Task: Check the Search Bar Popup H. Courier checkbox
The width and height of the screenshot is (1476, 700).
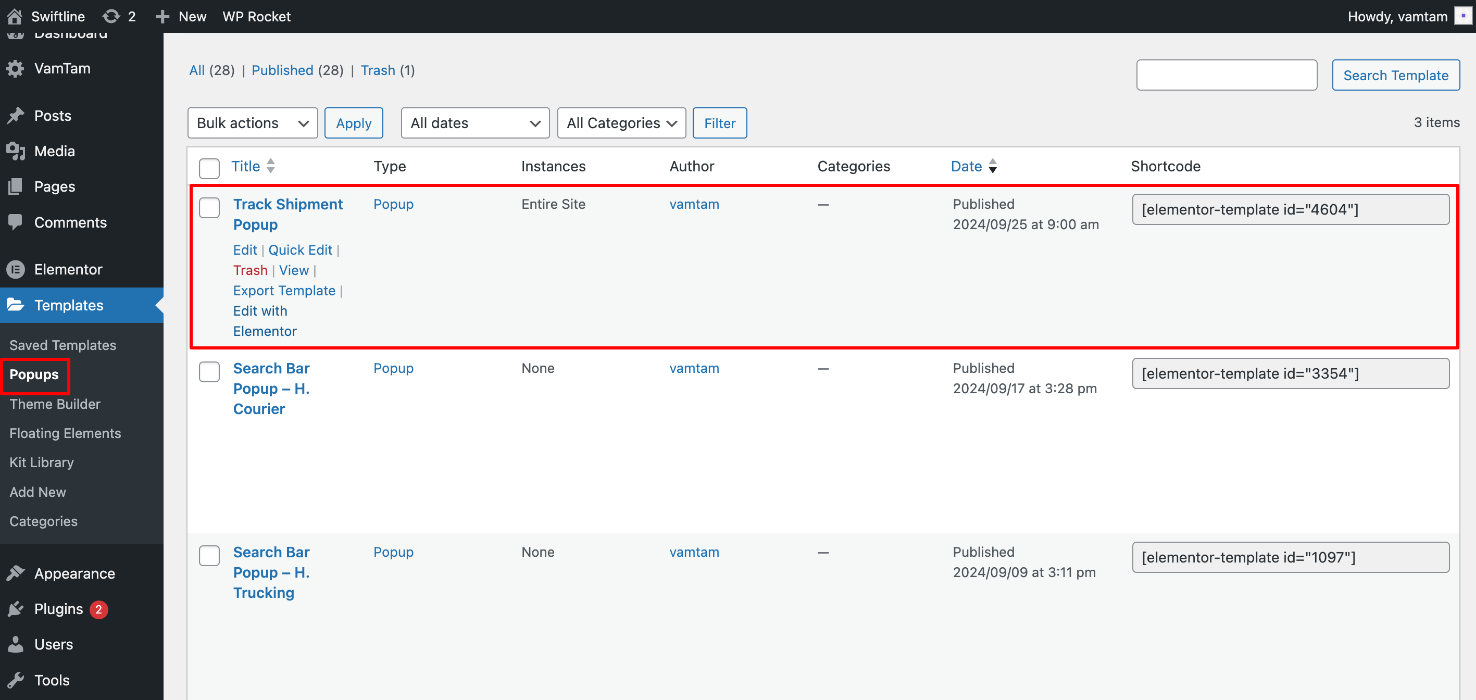Action: (209, 372)
